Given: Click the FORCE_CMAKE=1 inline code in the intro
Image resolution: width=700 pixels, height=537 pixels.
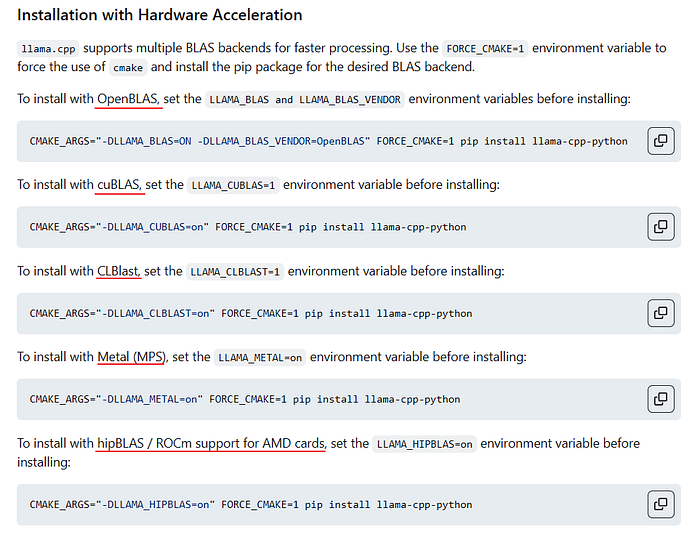Looking at the screenshot, I should coord(485,49).
